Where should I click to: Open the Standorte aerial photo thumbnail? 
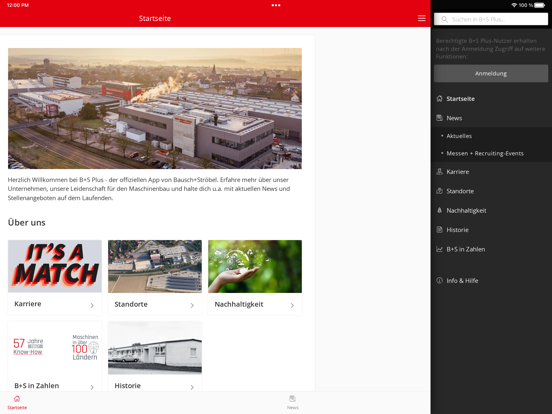click(x=155, y=266)
